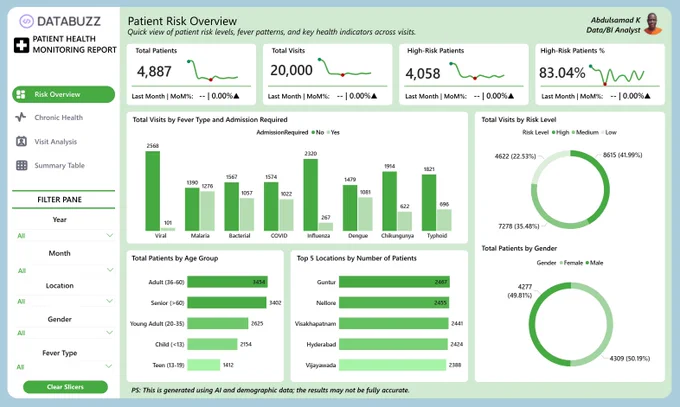Select the Typhoid Yes-admission bar 696
The height and width of the screenshot is (407, 680).
pos(444,220)
